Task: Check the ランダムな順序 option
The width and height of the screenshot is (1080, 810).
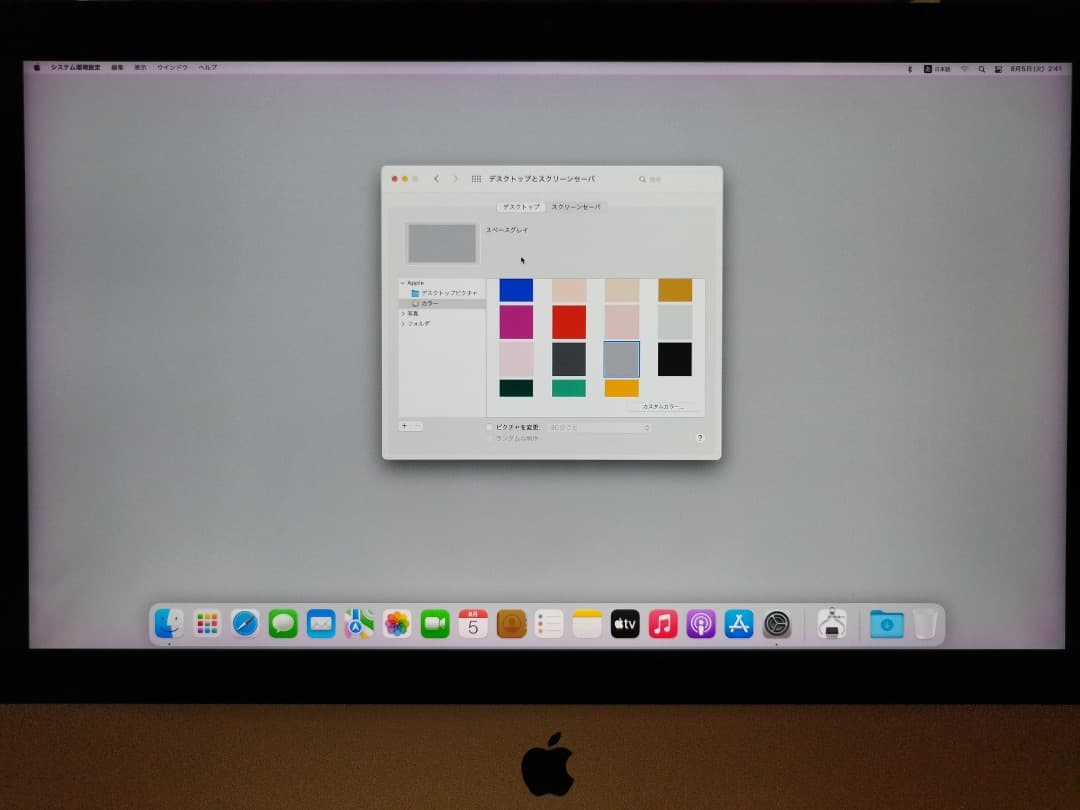Action: 490,437
